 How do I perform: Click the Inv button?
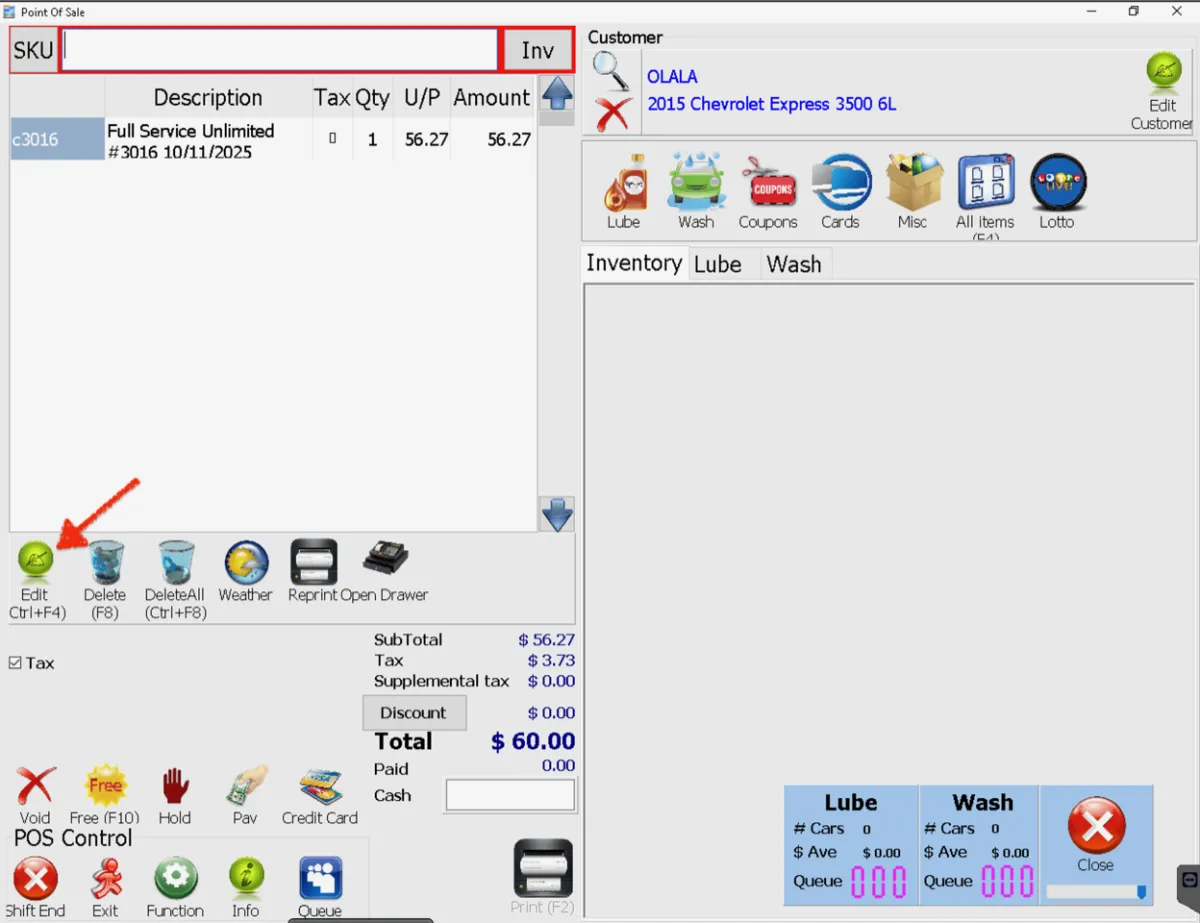point(538,50)
